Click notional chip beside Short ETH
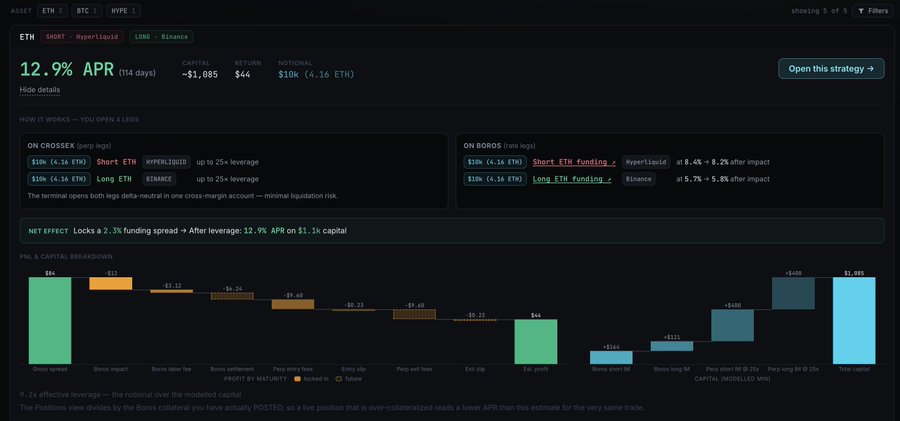900x421 pixels. pyautogui.click(x=59, y=162)
